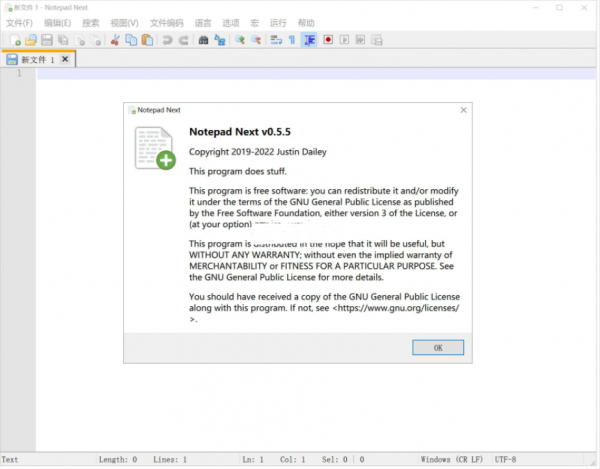The height and width of the screenshot is (469, 600).
Task: Open the 文件(F) menu
Action: click(19, 23)
